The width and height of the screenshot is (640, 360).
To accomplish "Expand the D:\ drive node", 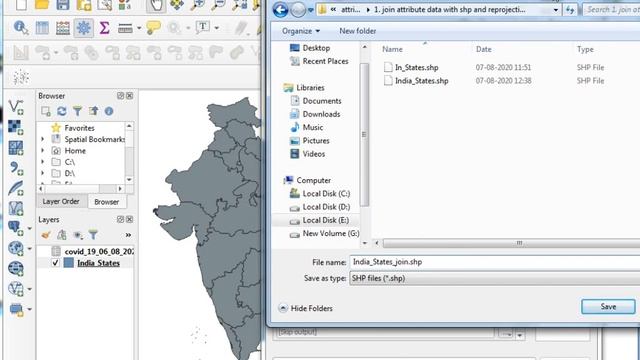I will (42, 173).
